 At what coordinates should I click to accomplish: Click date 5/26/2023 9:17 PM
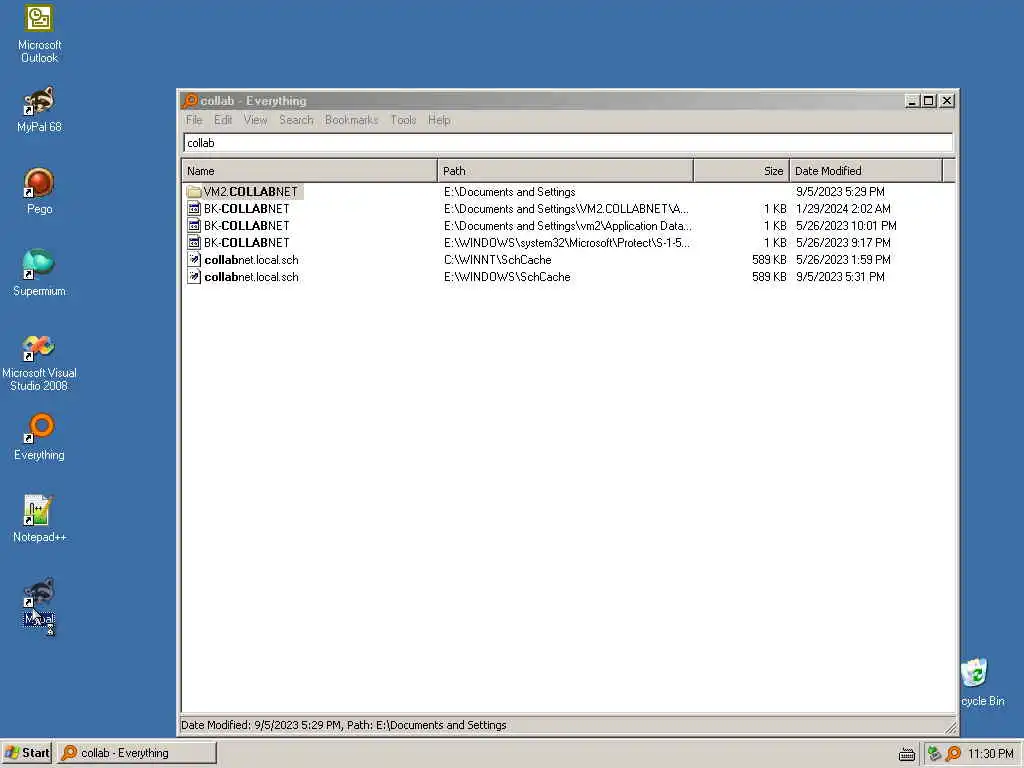pos(843,242)
